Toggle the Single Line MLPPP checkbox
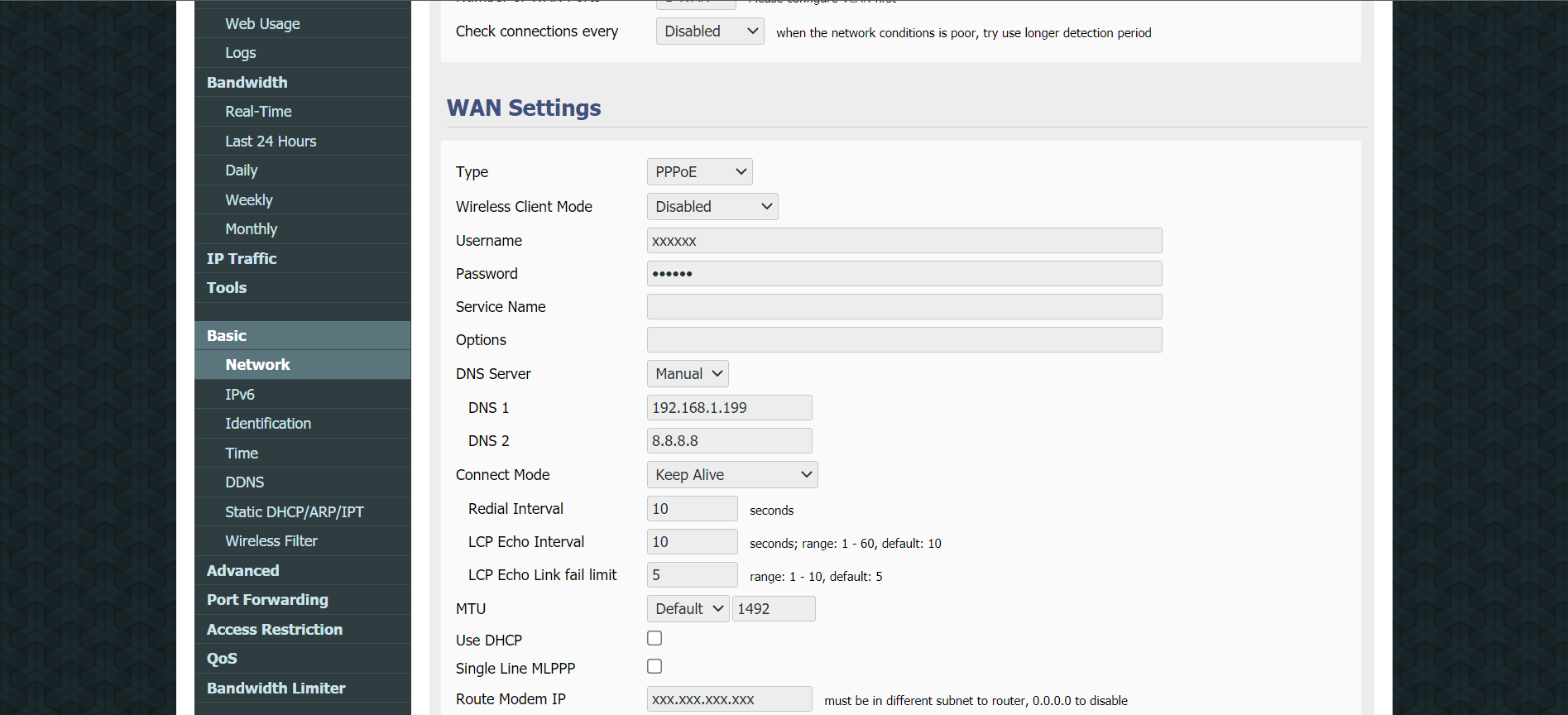Image resolution: width=1568 pixels, height=715 pixels. (x=655, y=666)
